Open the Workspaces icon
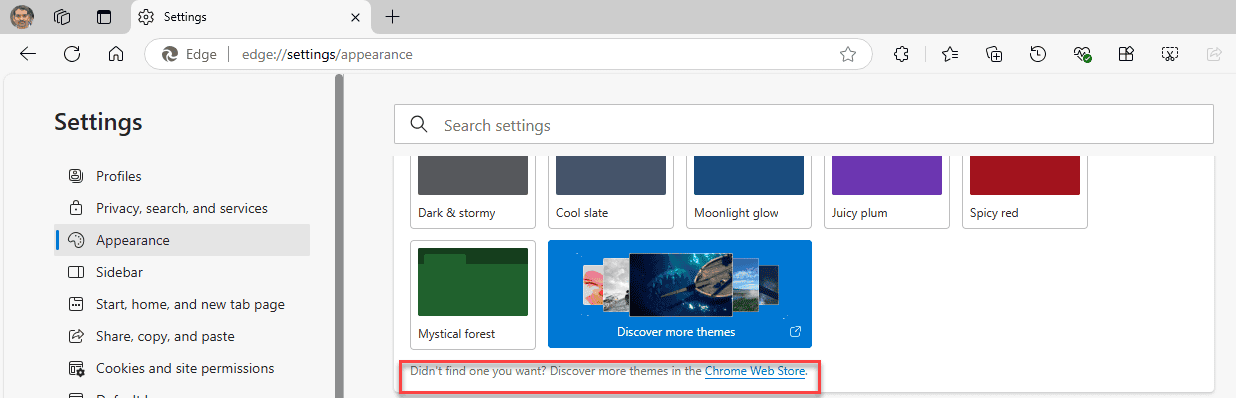Viewport: 1236px width, 398px height. (x=62, y=17)
